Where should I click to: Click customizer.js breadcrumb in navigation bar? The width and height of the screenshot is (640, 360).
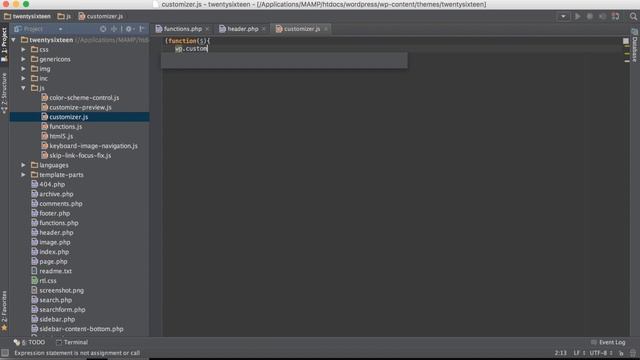coord(101,16)
